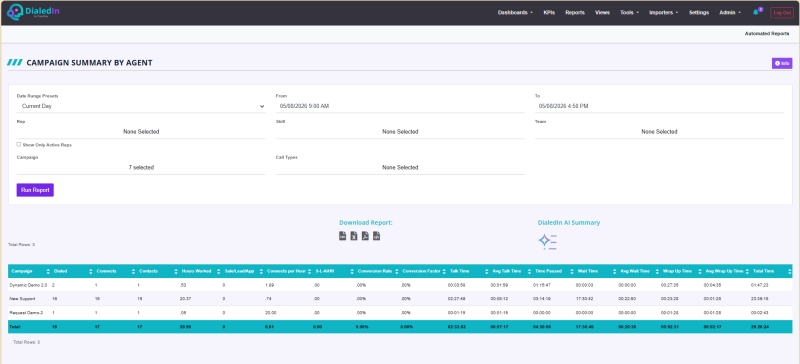Expand the Admin menu
Screen dimensions: 800x364
tap(730, 13)
